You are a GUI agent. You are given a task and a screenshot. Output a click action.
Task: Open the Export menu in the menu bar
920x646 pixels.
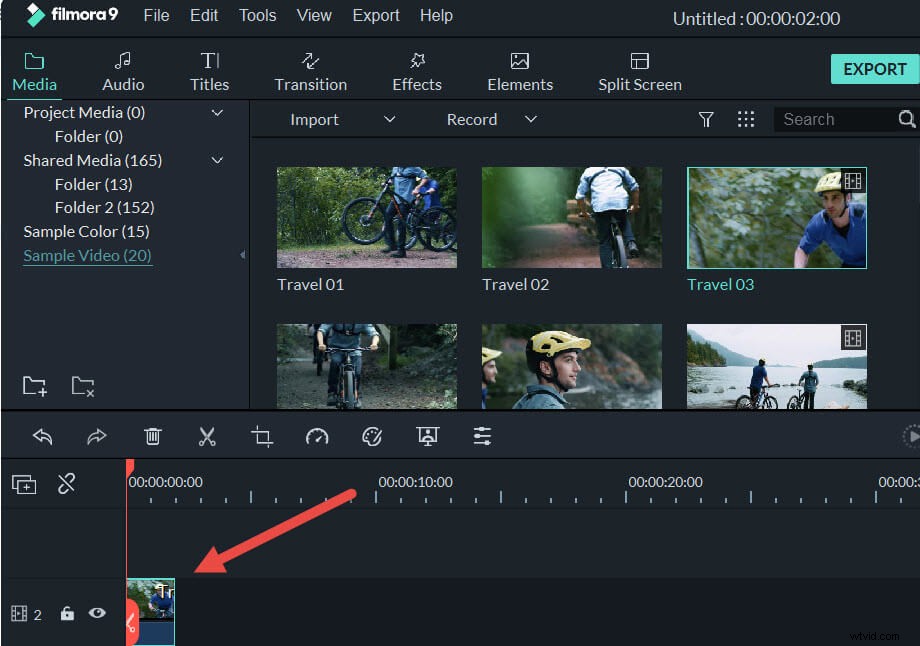376,15
